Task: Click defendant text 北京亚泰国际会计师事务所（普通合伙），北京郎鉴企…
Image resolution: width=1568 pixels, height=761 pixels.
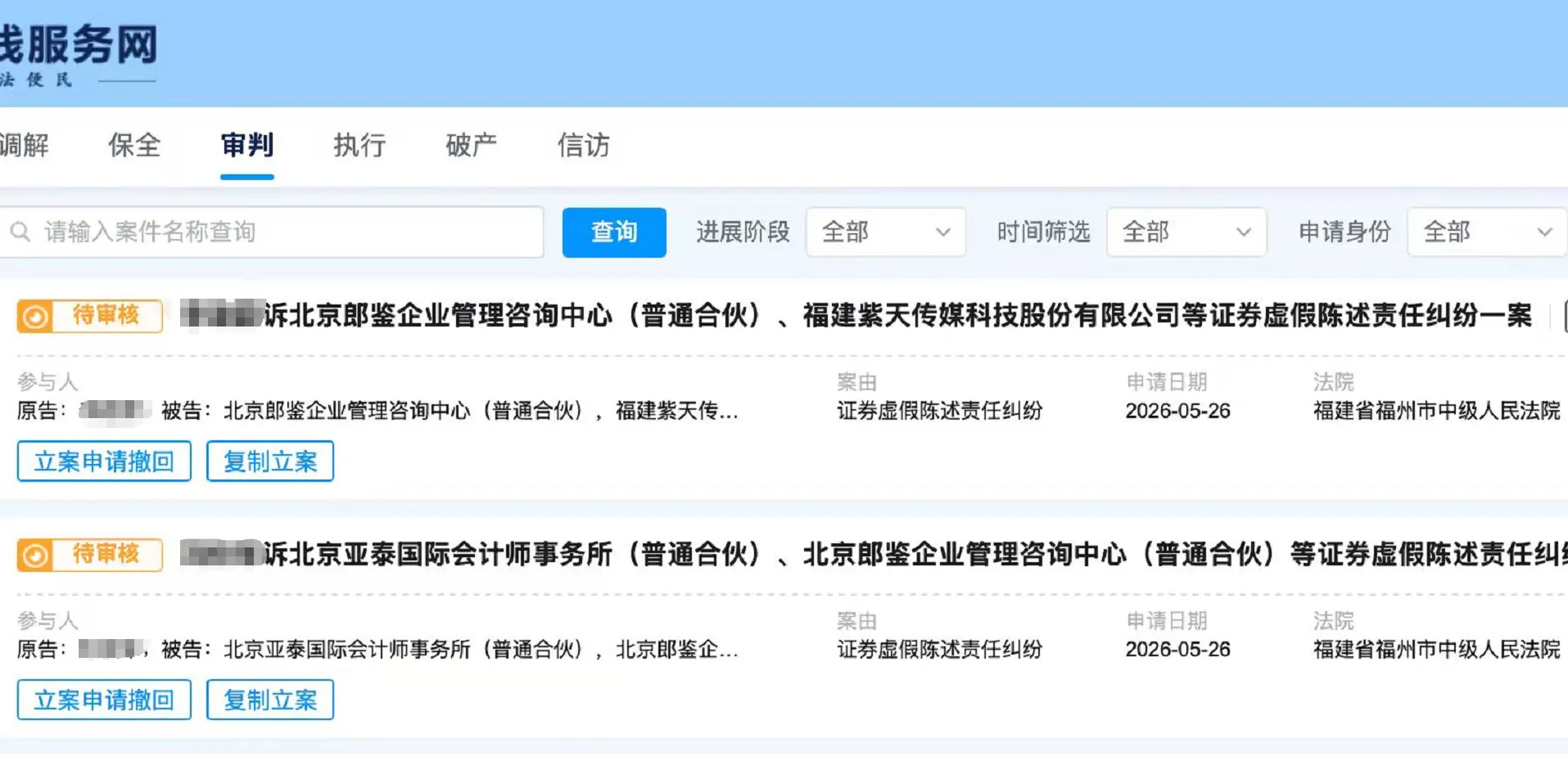Action: point(481,650)
